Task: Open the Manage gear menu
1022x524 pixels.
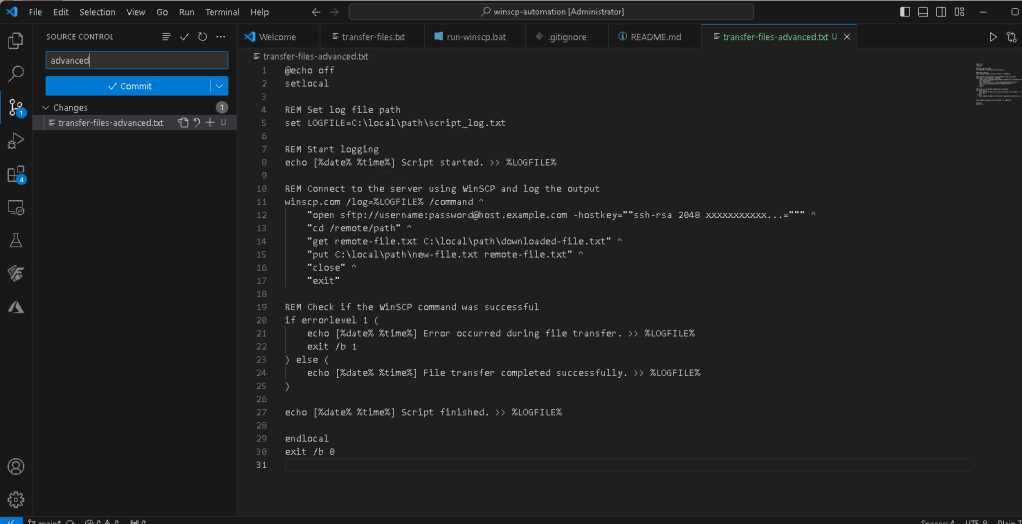Action: 16,499
